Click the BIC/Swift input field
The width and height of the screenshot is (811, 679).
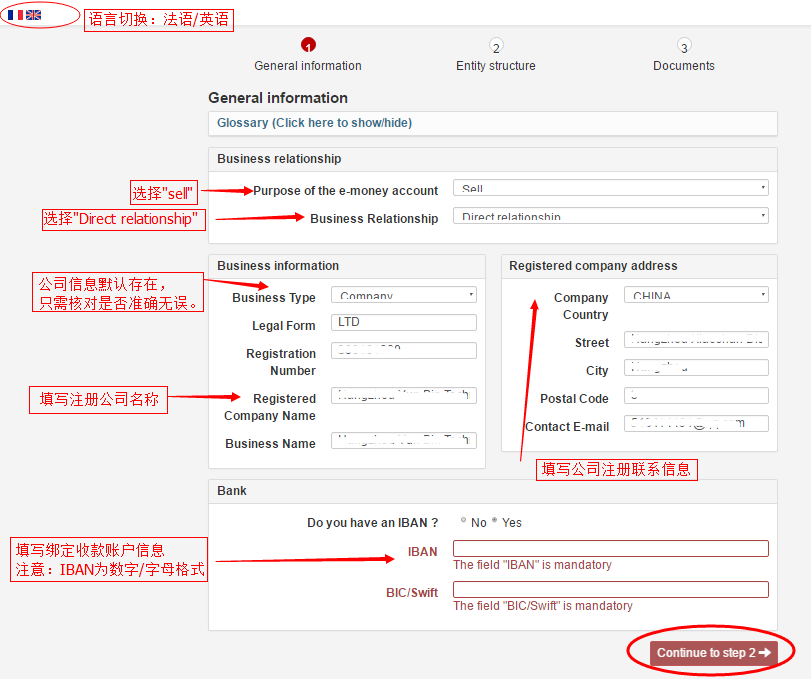coord(610,589)
